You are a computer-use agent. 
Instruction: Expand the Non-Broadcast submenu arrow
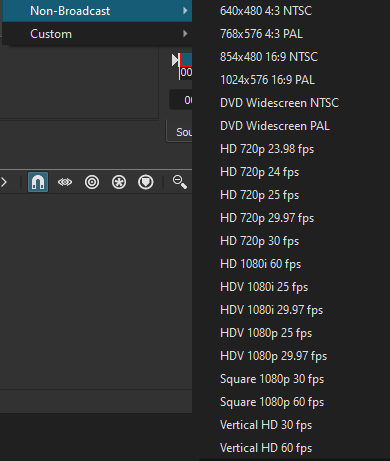[x=185, y=11]
